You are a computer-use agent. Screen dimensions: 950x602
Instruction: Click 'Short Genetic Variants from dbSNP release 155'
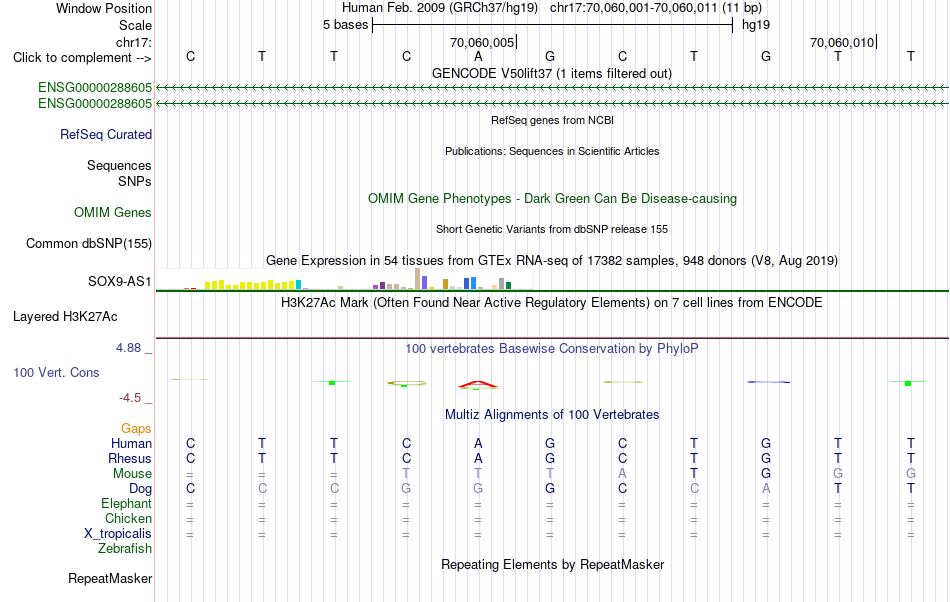click(x=552, y=229)
